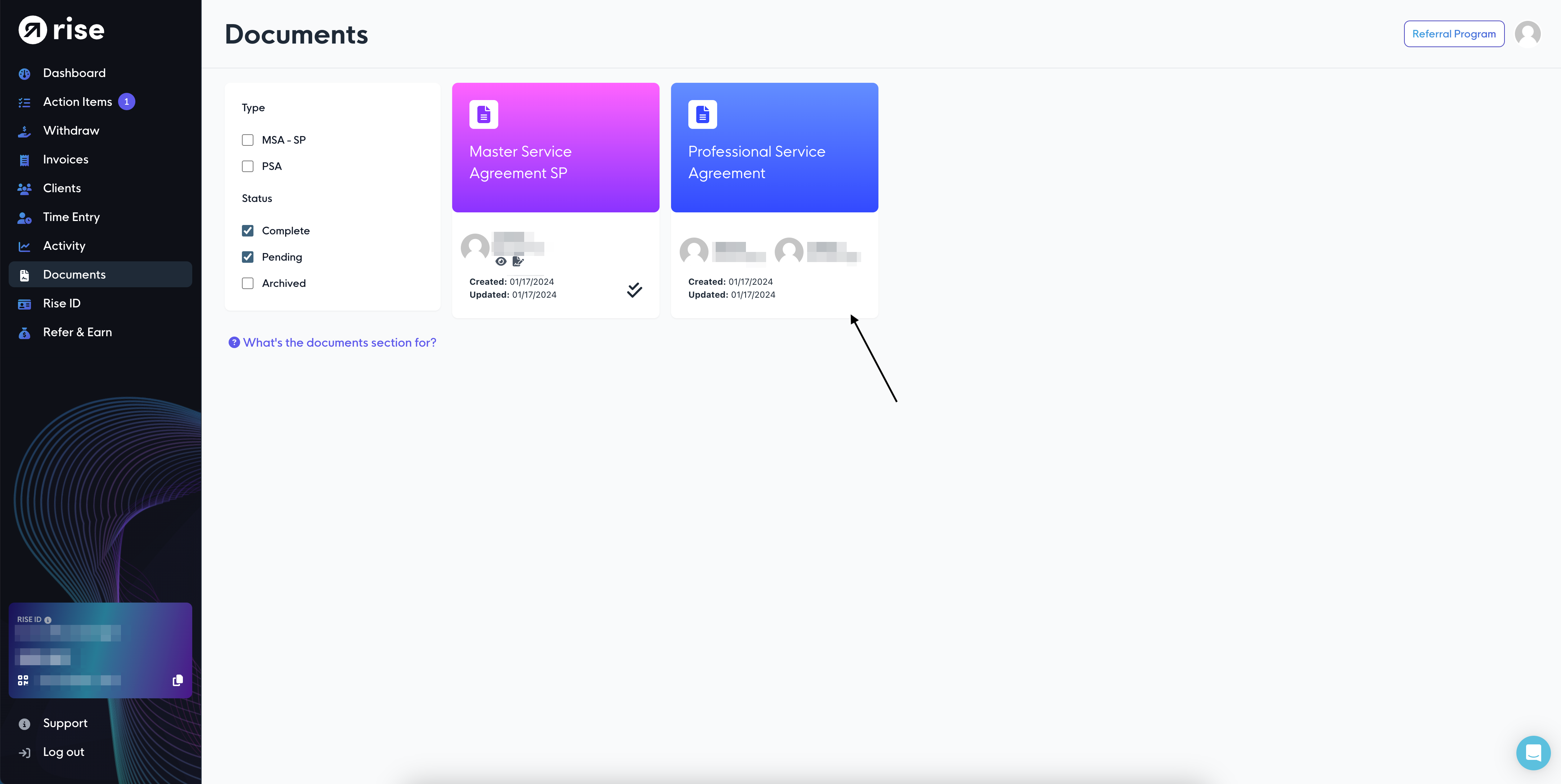Screen dimensions: 1561x784
Task: Click the Referral Program button
Action: pyautogui.click(x=1454, y=34)
